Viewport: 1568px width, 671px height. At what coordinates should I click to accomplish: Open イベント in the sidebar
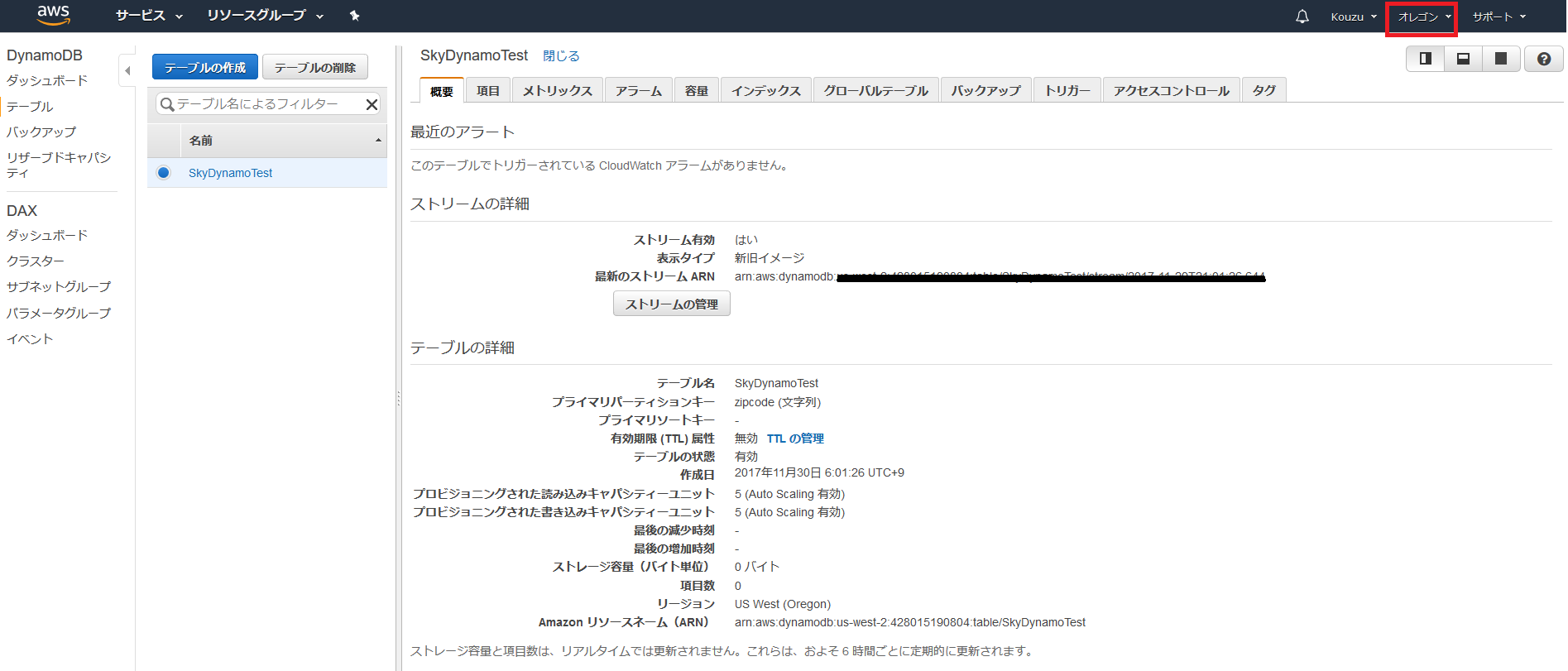(x=30, y=338)
